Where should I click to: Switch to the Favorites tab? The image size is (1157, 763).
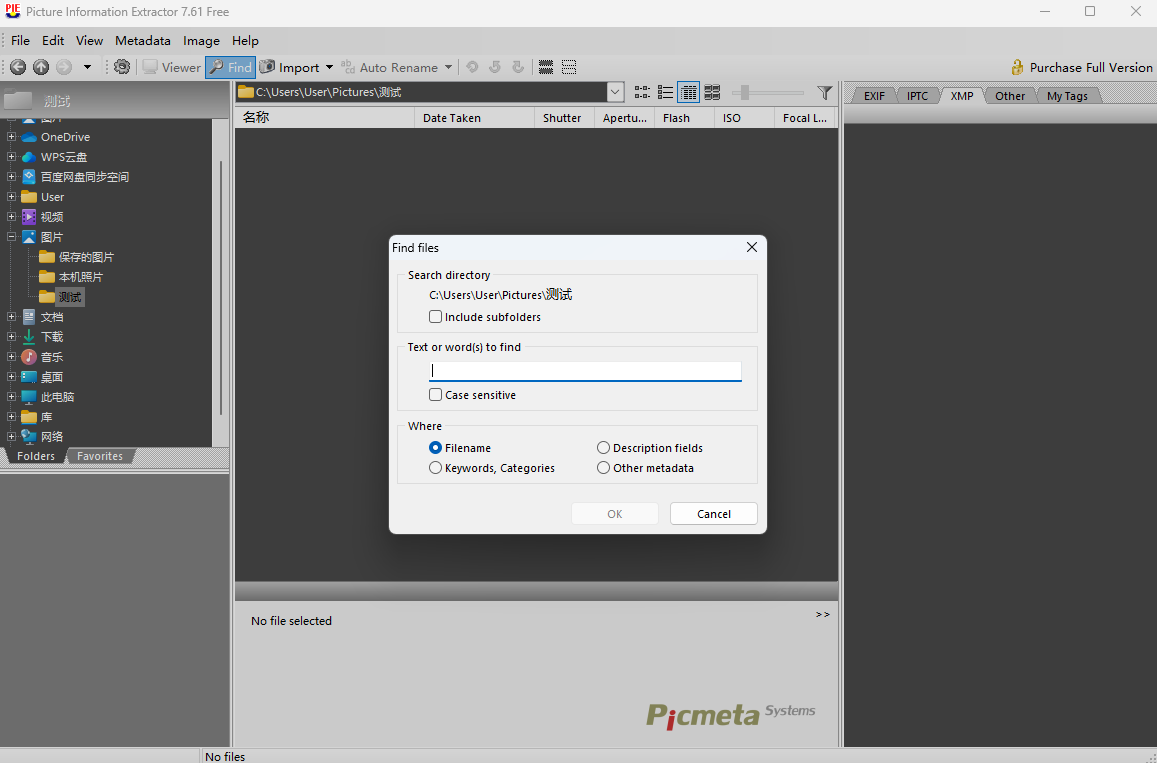[x=100, y=456]
